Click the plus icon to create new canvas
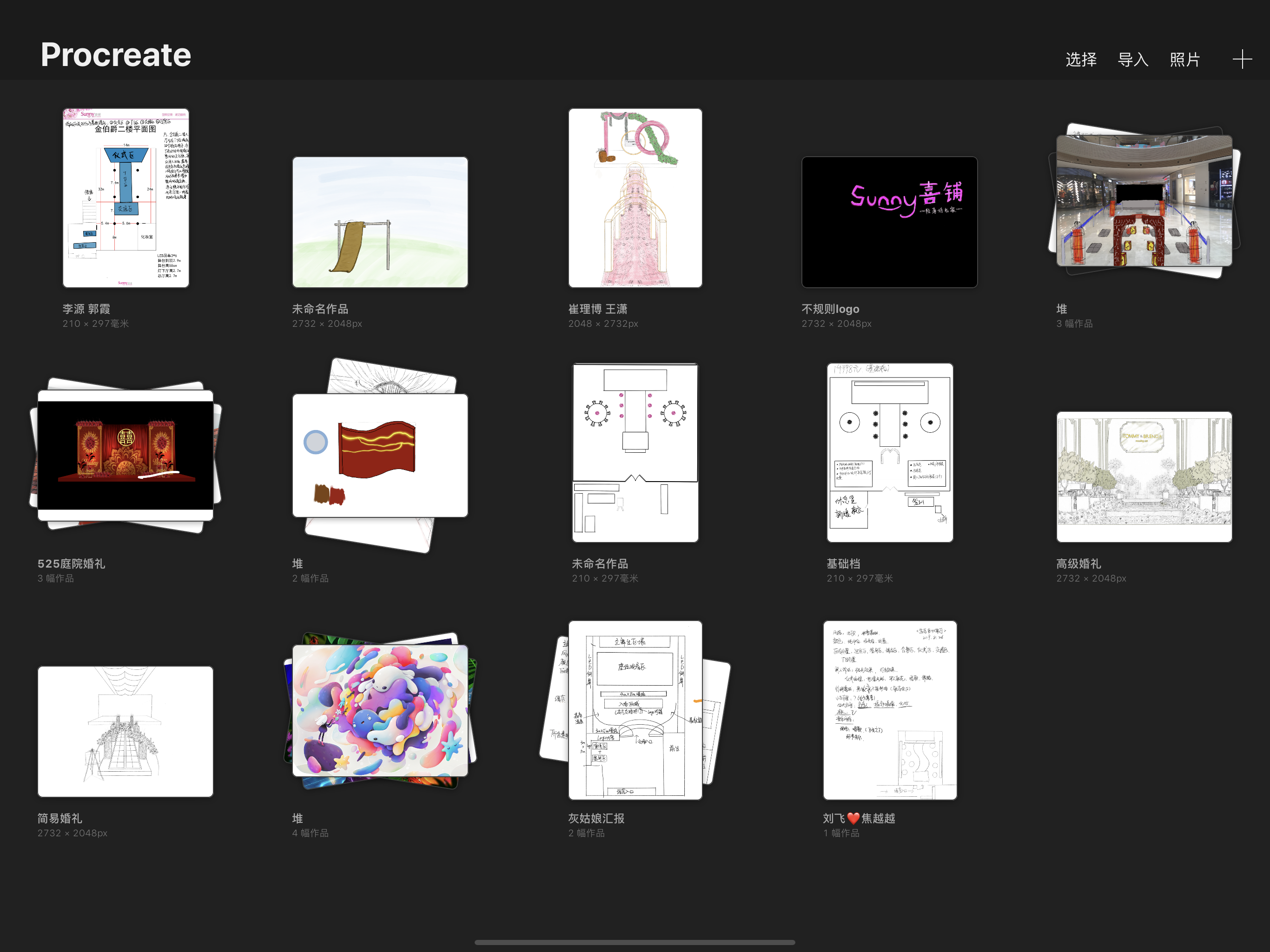The width and height of the screenshot is (1270, 952). [1242, 59]
